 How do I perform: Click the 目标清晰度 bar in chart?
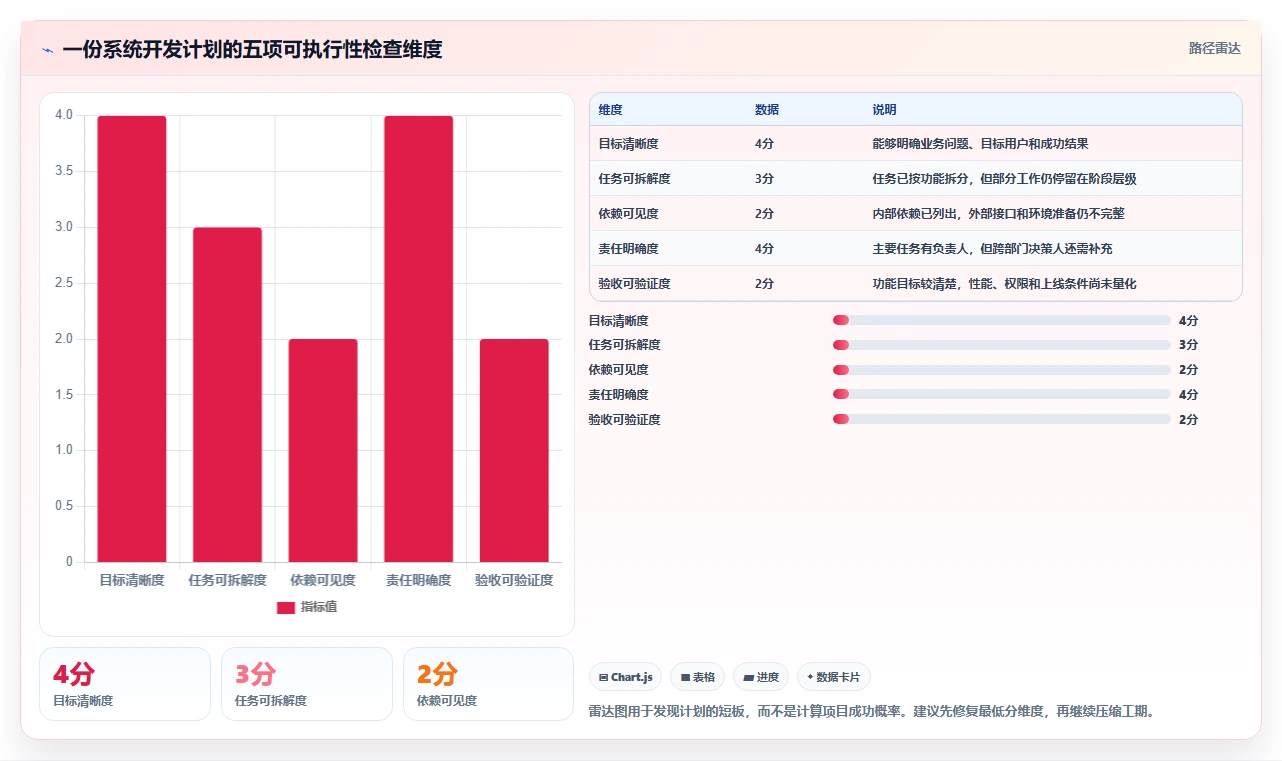(x=132, y=339)
